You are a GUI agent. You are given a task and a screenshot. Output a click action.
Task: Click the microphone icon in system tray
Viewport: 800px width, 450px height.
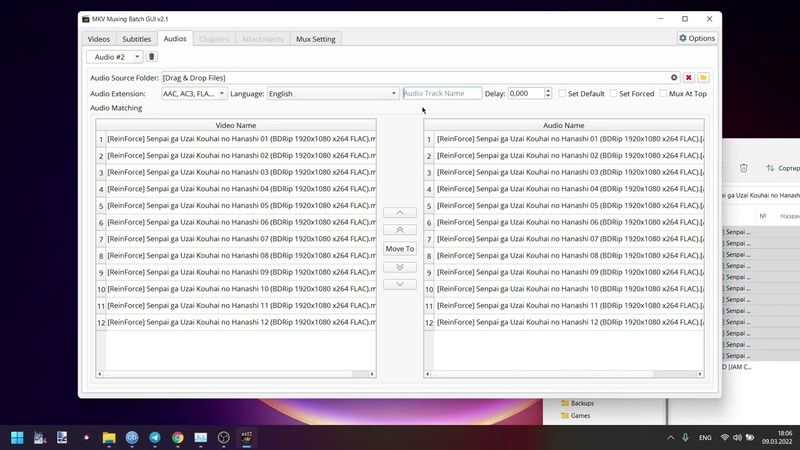click(685, 438)
